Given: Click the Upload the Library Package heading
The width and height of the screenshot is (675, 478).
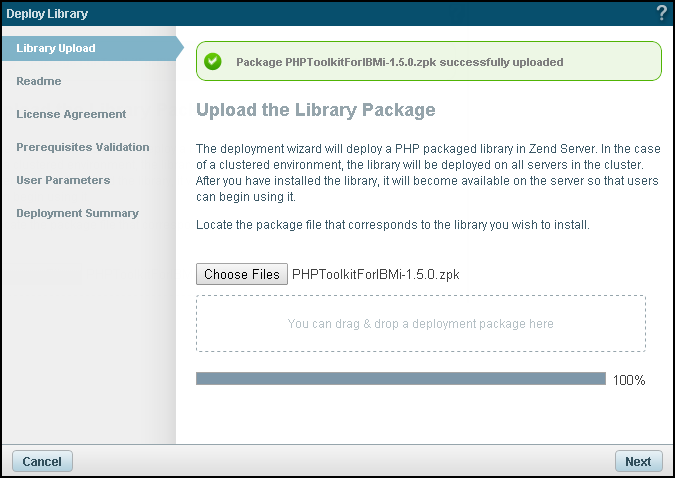Looking at the screenshot, I should click(x=316, y=110).
